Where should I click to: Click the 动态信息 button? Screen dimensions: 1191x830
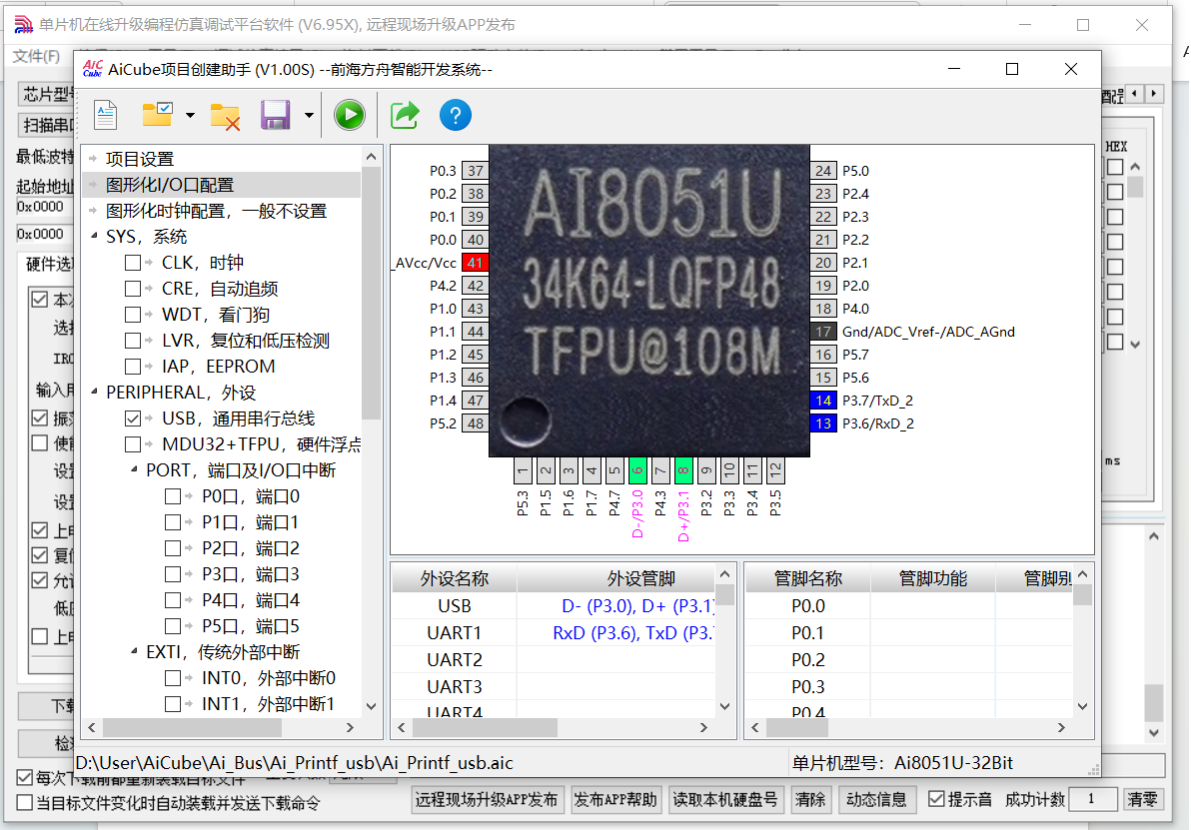point(876,800)
